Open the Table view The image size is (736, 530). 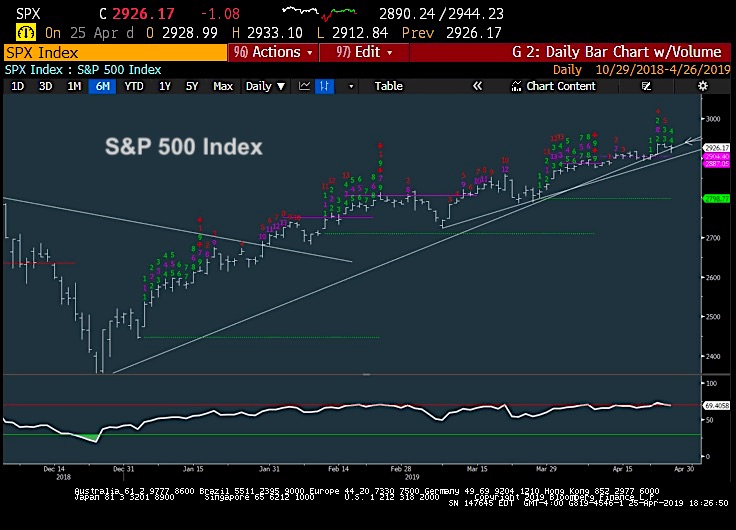[x=388, y=86]
